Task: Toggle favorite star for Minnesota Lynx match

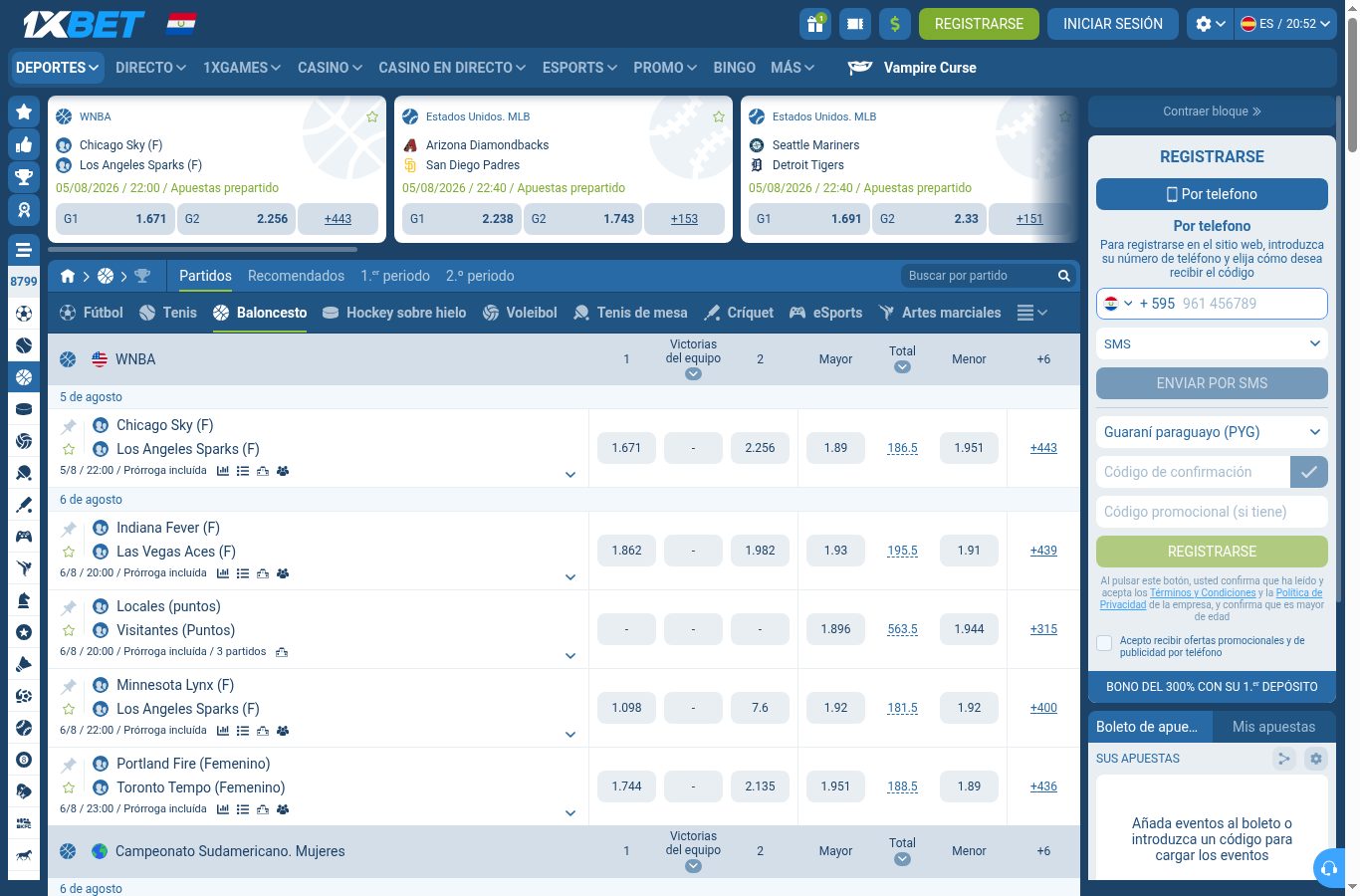Action: coord(69,709)
